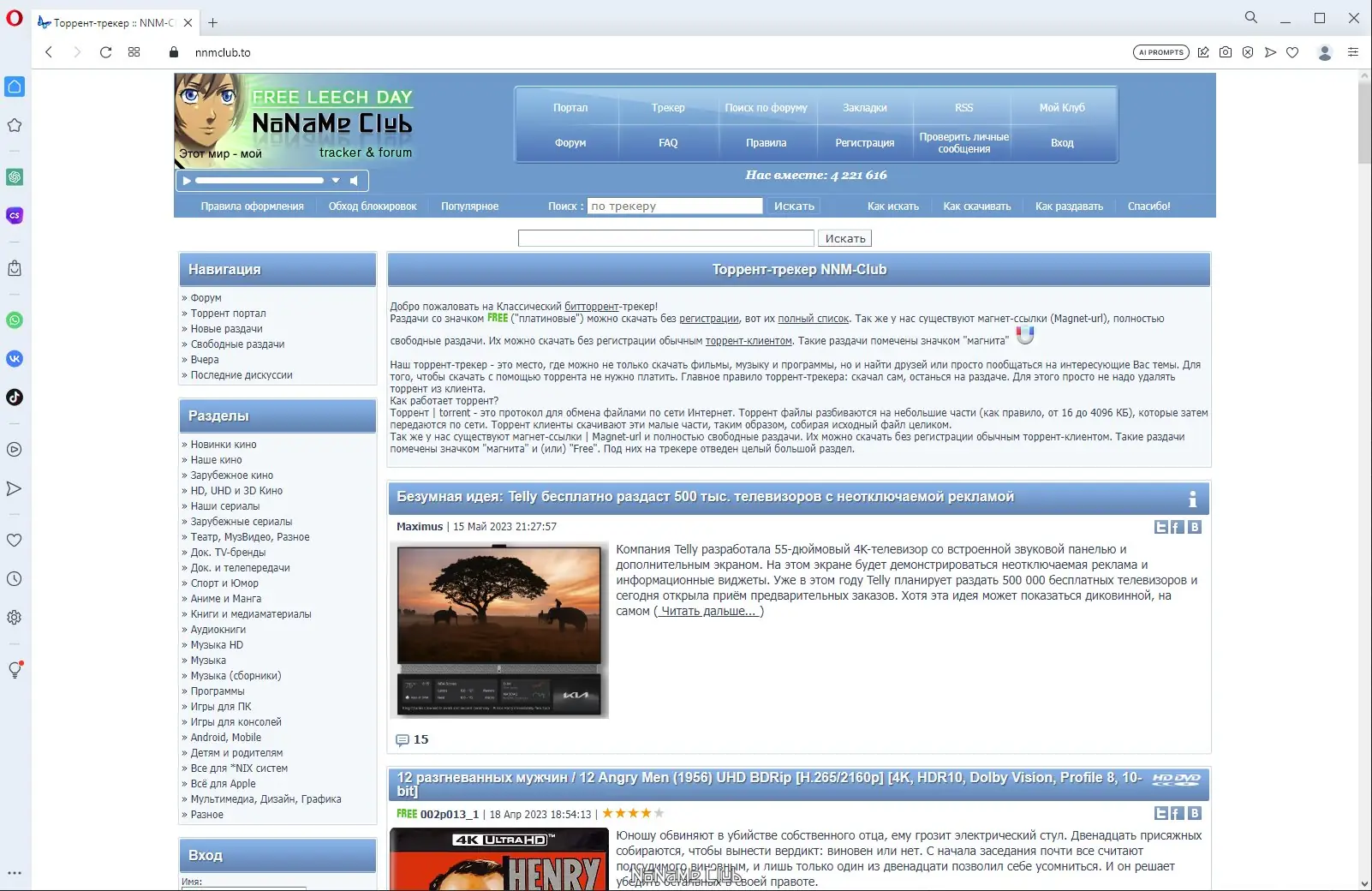This screenshot has height=891, width=1372.
Task: Open Поиск по форуму menu item
Action: [x=767, y=108]
